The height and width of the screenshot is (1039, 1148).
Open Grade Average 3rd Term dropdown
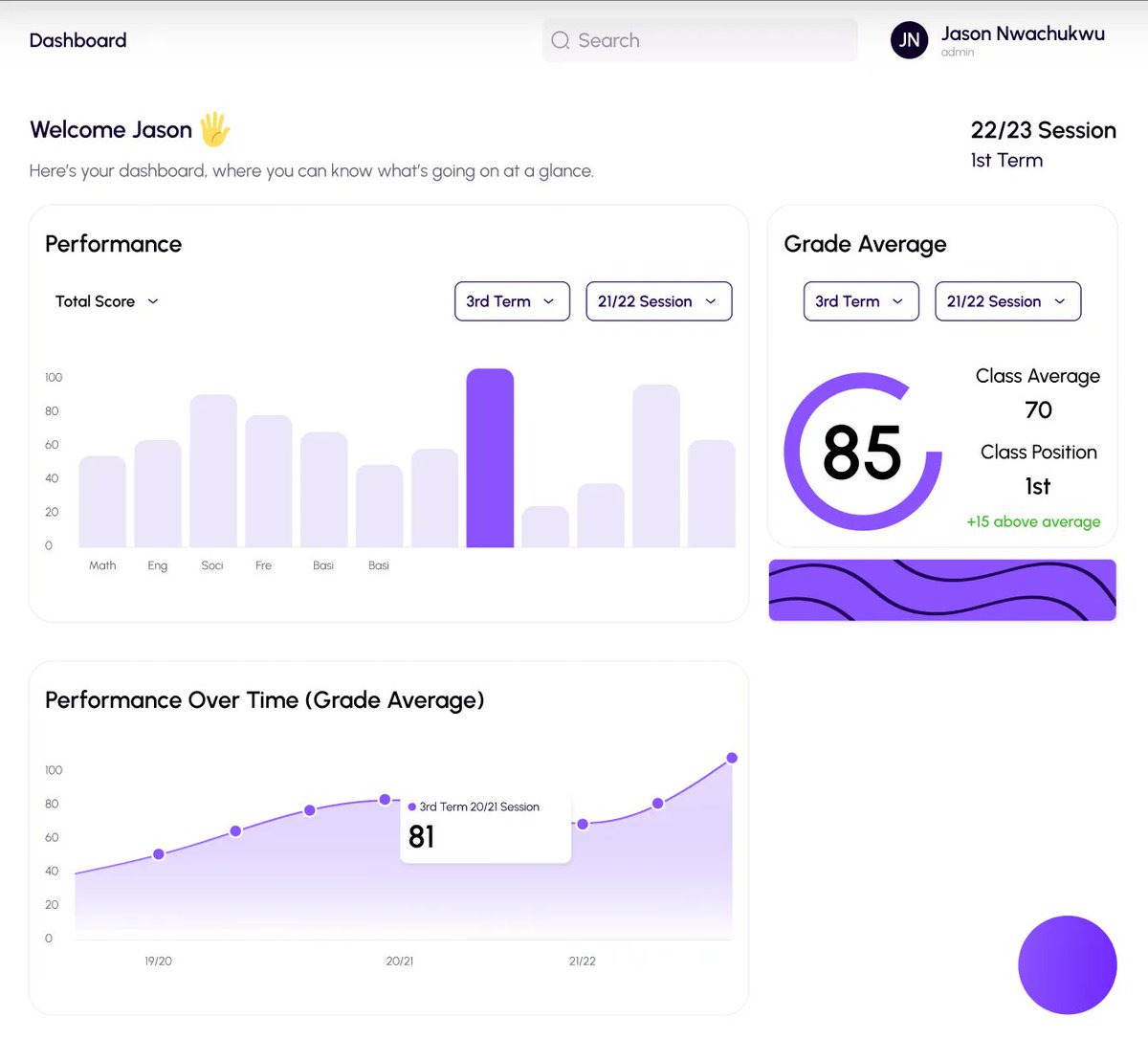(x=861, y=301)
